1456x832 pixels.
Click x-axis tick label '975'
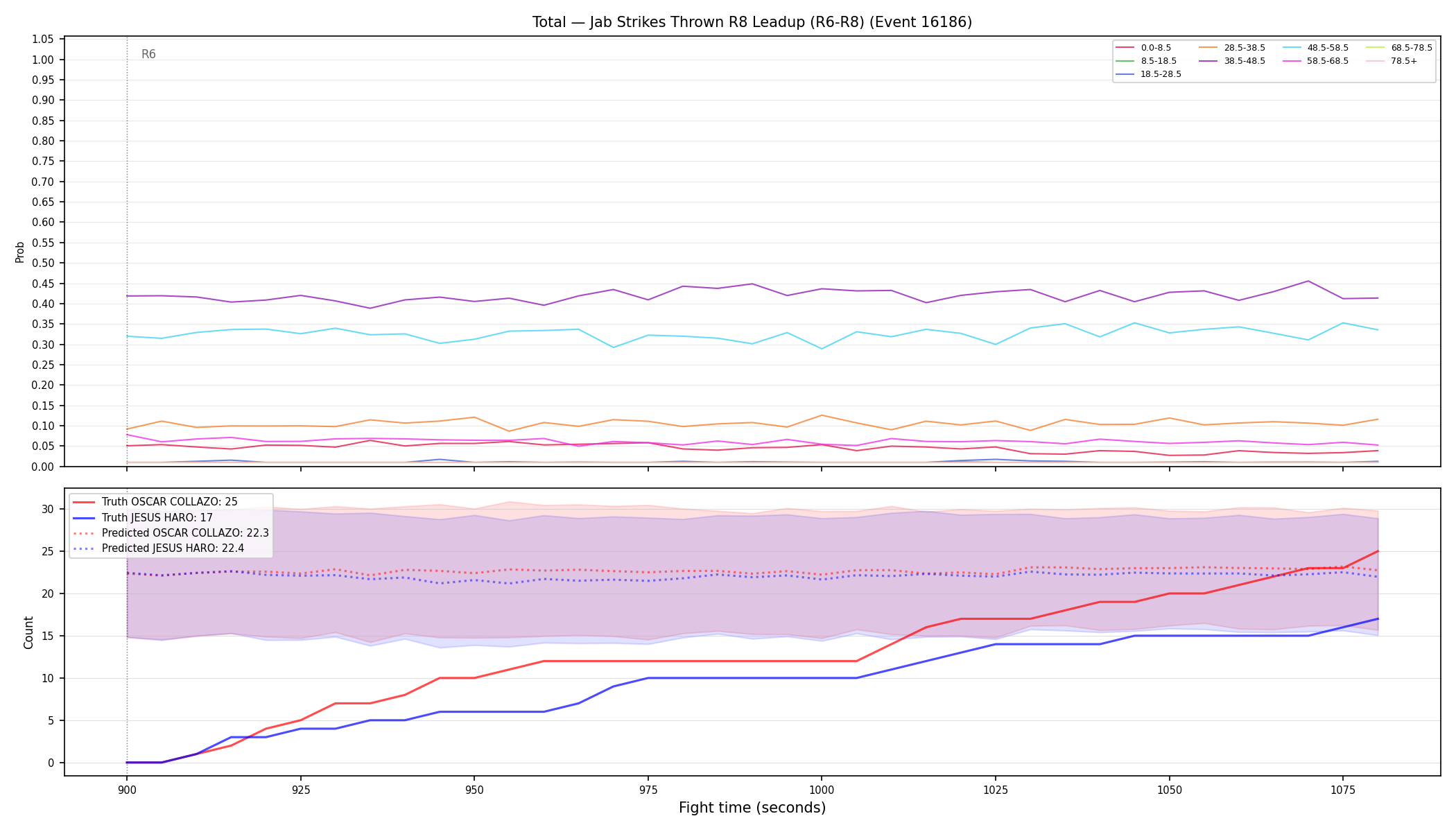(x=648, y=790)
